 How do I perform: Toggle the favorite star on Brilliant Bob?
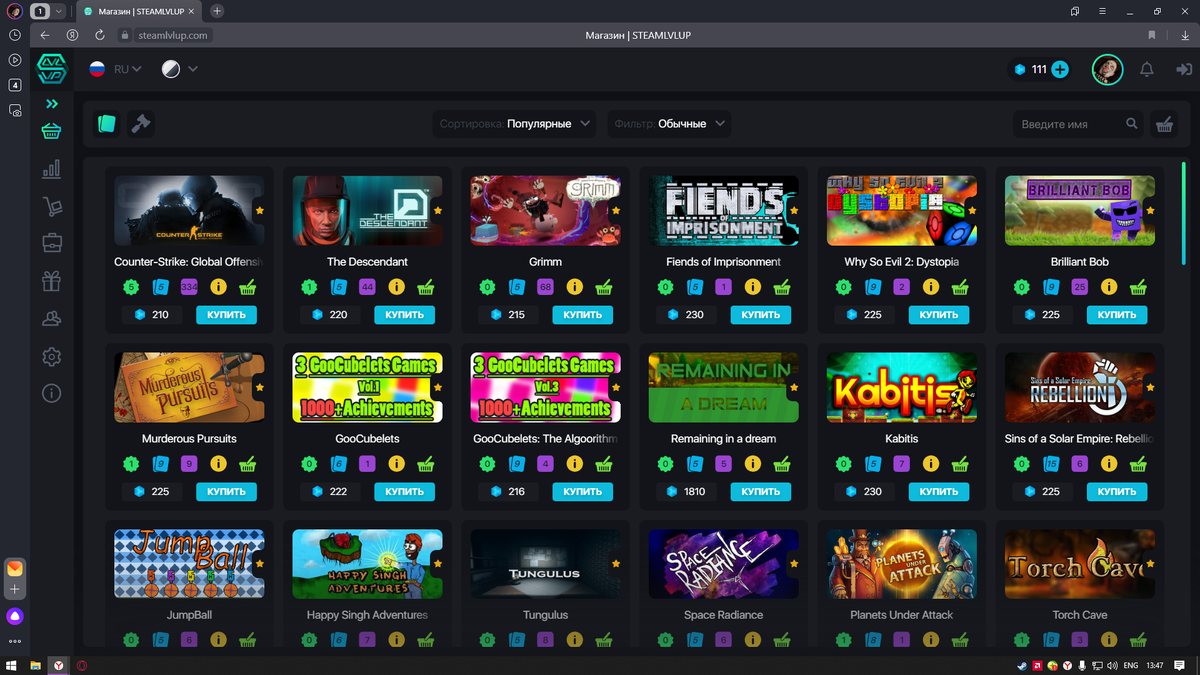tap(1150, 211)
